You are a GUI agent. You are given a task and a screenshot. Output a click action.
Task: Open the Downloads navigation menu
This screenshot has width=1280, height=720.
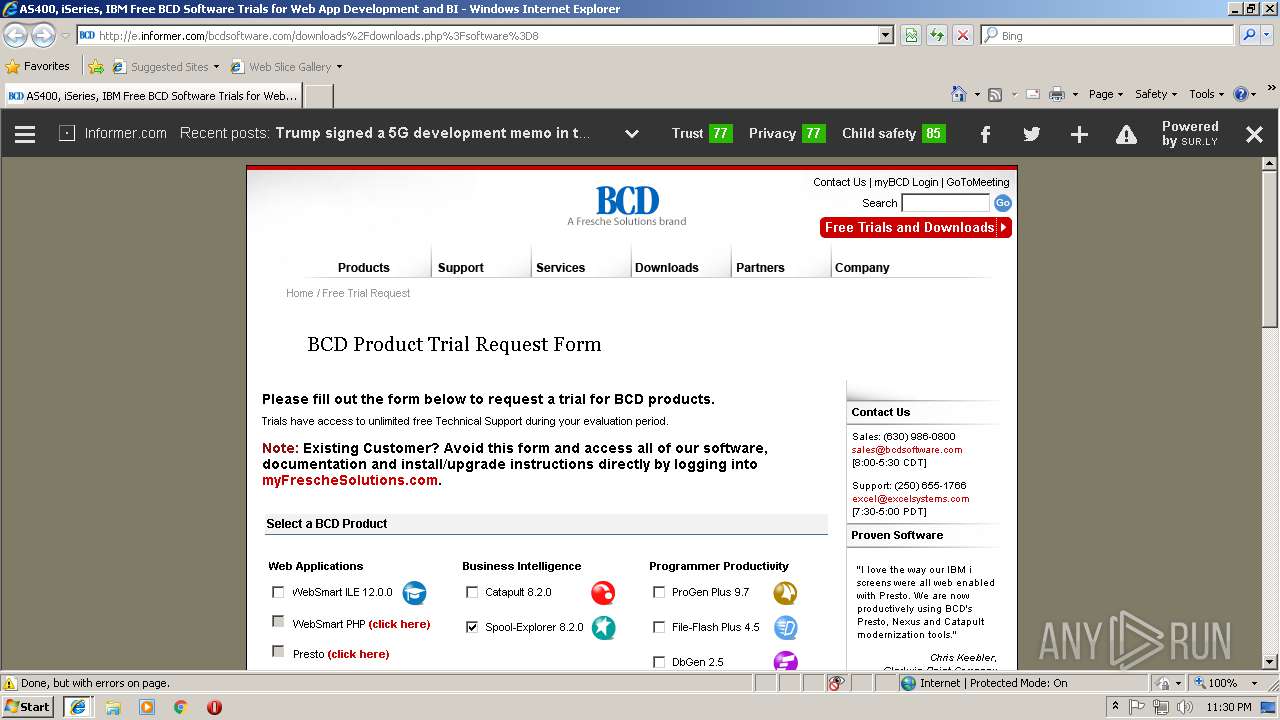point(666,267)
